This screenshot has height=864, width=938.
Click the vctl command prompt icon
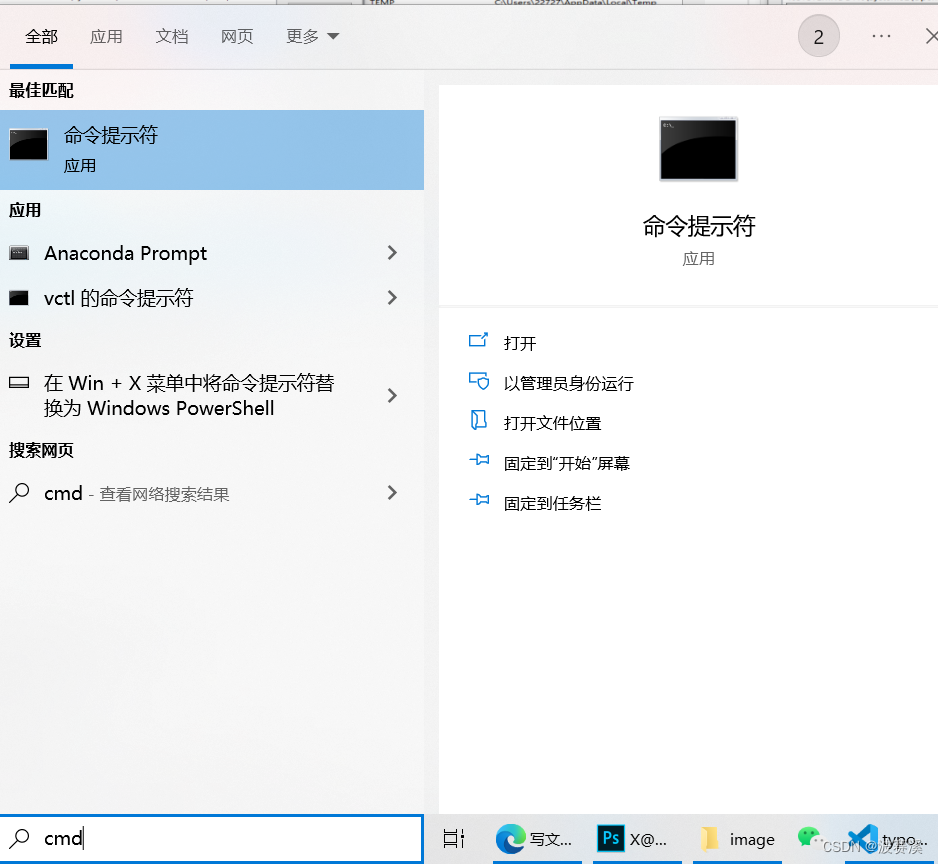click(x=19, y=298)
